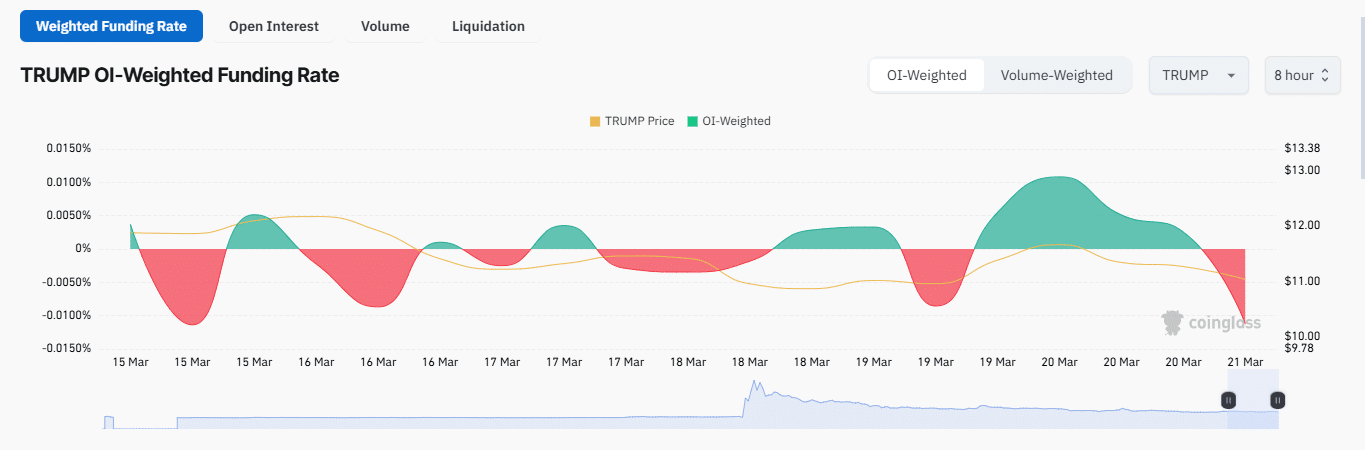Grab the left handle of range selector
The image size is (1365, 450).
(x=1228, y=400)
